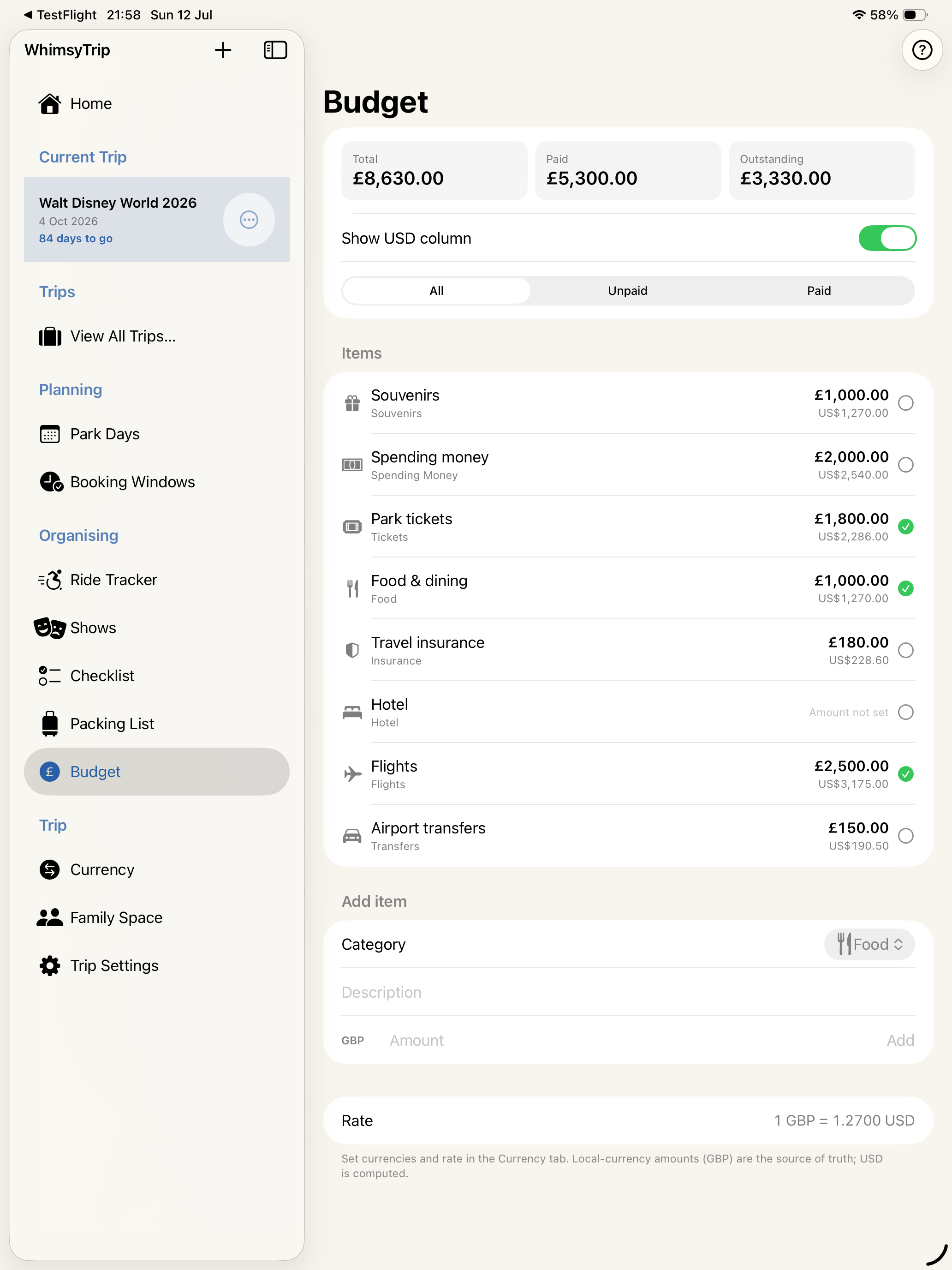This screenshot has width=952, height=1270.
Task: Click the ticket icon beside Park tickets
Action: click(352, 527)
